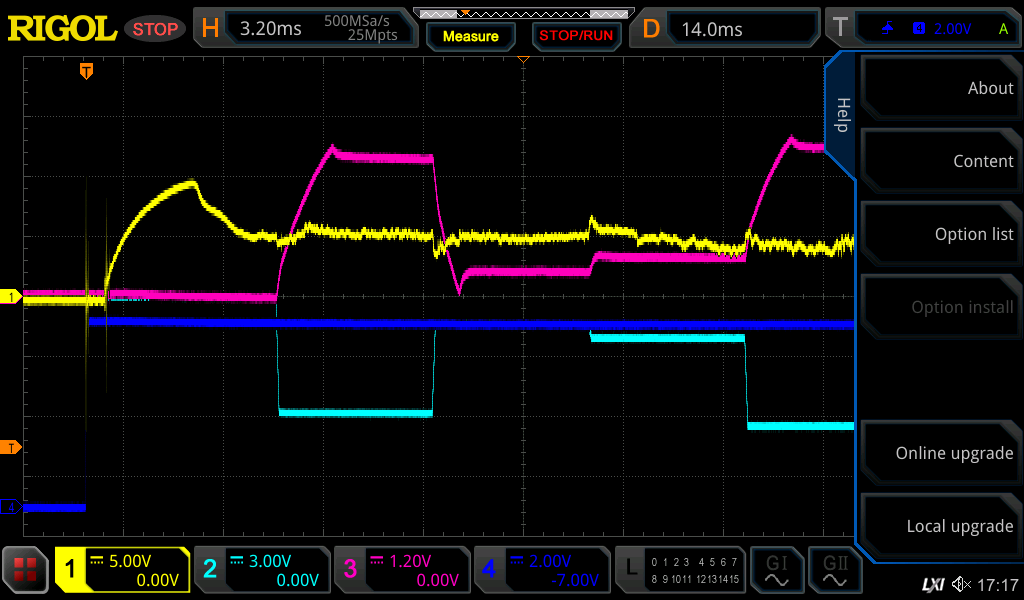Click the LXI network status icon
Viewport: 1024px width, 600px height.
click(932, 584)
